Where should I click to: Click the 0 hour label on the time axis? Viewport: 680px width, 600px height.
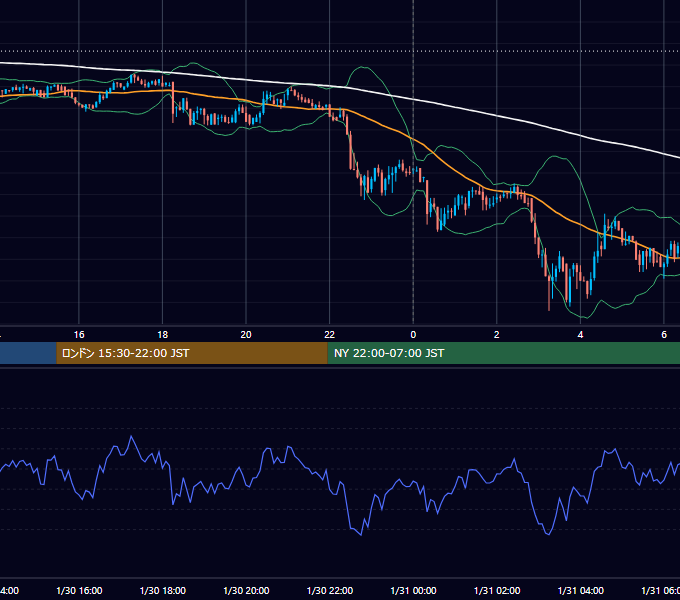[413, 335]
